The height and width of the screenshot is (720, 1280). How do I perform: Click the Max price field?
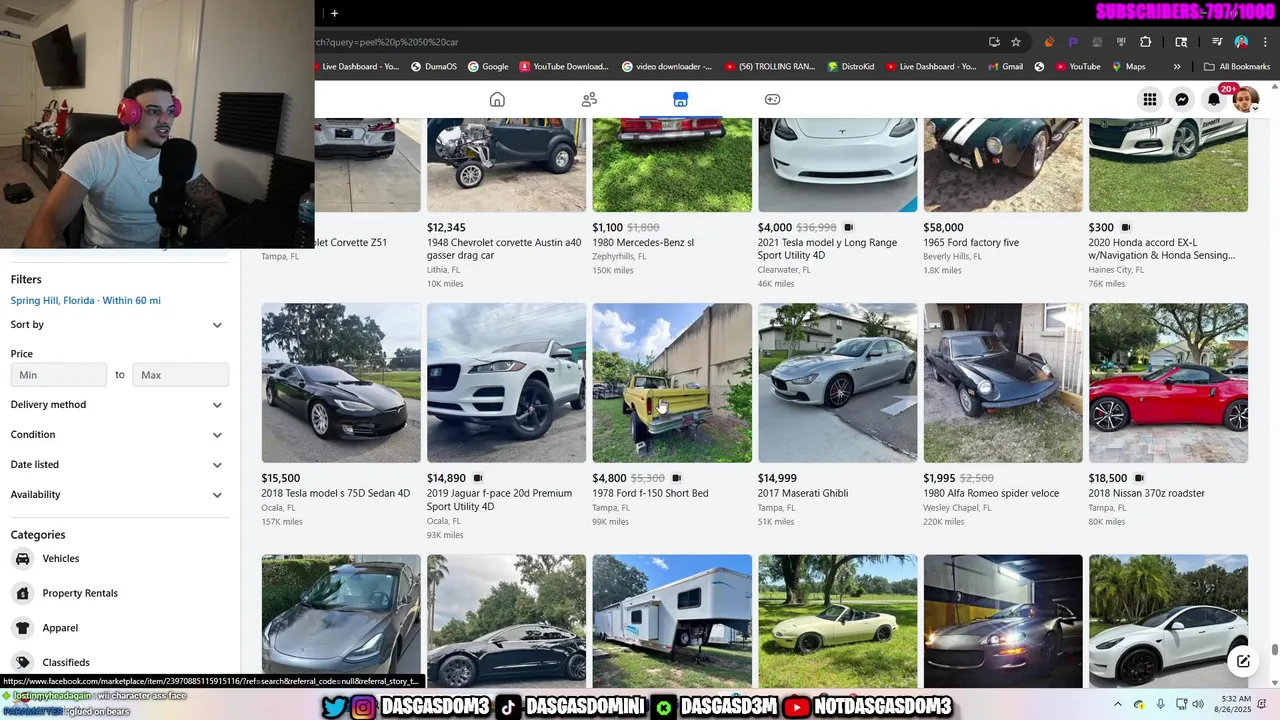[x=181, y=375]
